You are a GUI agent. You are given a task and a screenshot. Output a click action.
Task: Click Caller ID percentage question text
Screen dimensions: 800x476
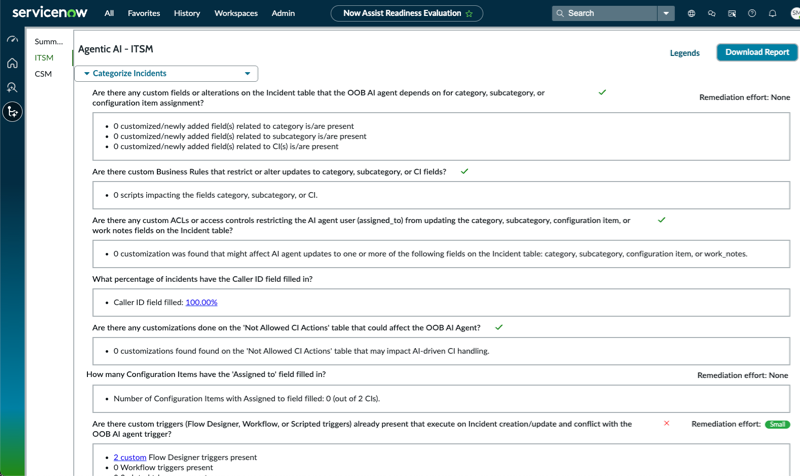tap(202, 279)
